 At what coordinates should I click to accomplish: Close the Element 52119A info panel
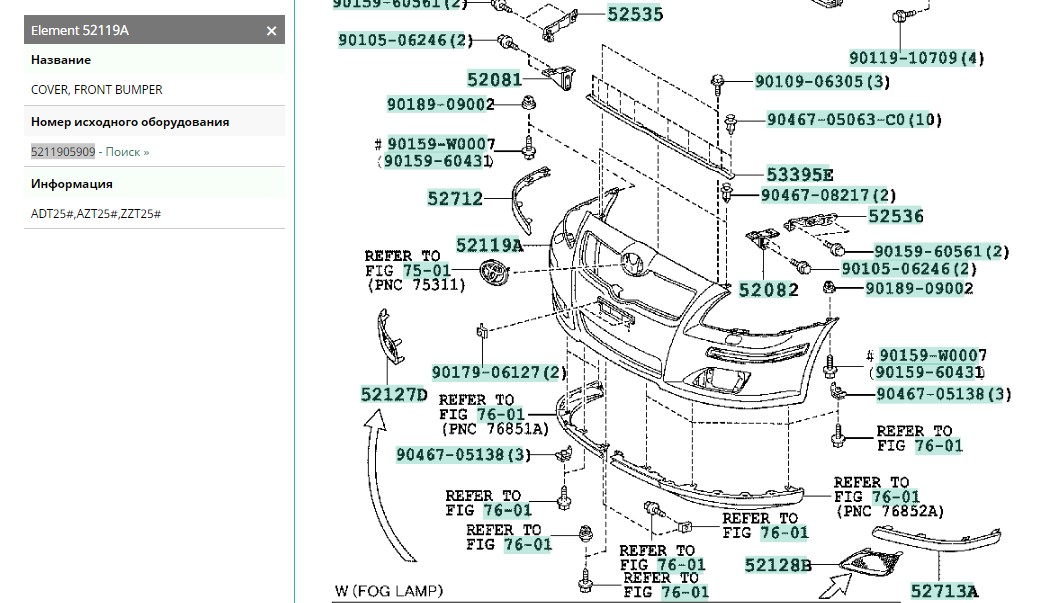click(271, 31)
